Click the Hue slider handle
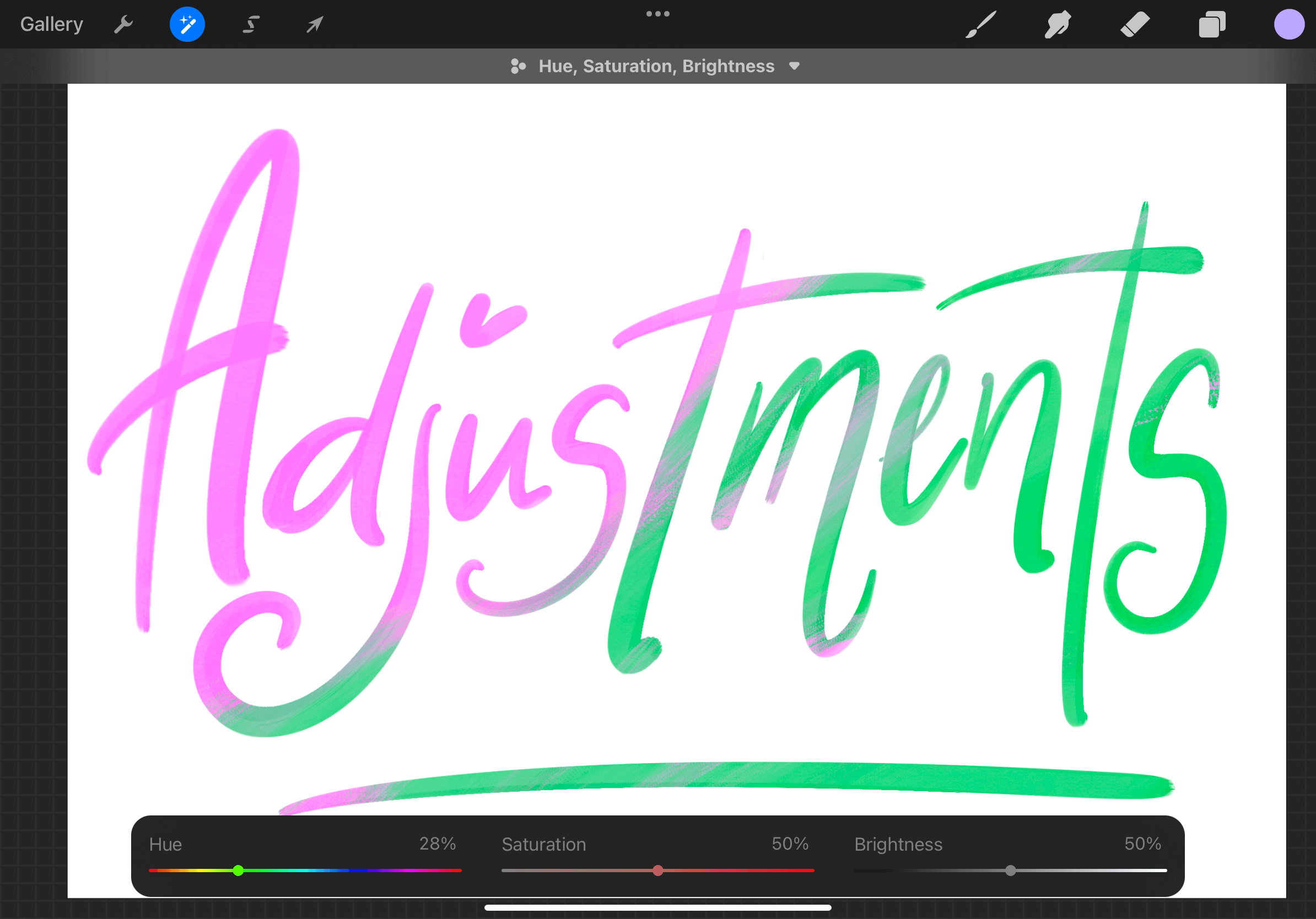The image size is (1316, 919). click(239, 871)
